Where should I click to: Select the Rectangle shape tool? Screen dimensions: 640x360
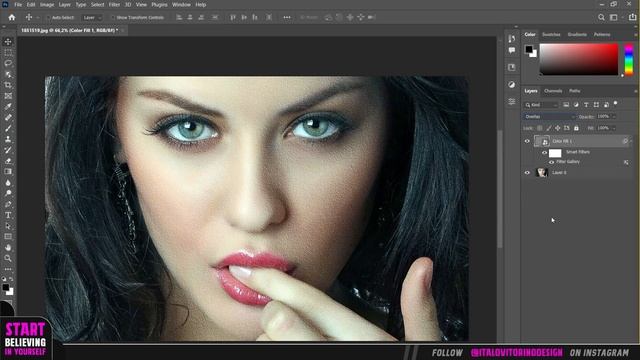[x=8, y=236]
